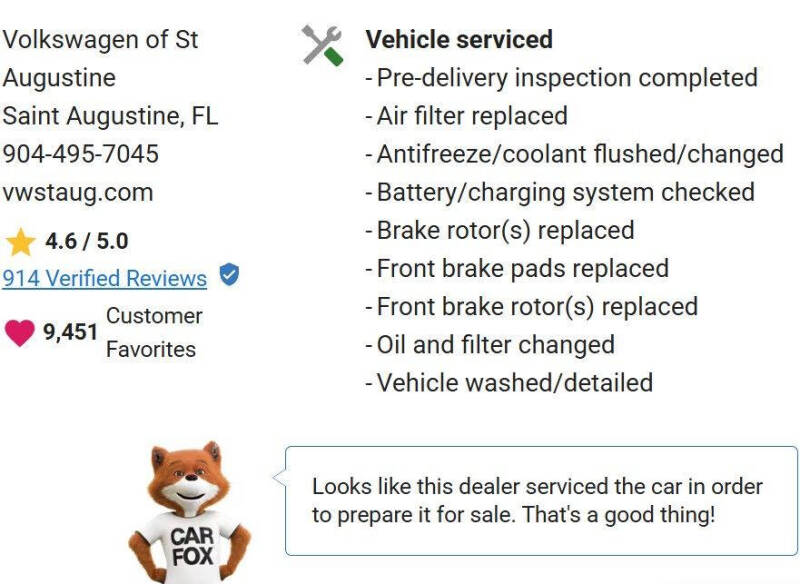Click the 9,451 favorites count
This screenshot has width=800, height=584.
pyautogui.click(x=70, y=332)
